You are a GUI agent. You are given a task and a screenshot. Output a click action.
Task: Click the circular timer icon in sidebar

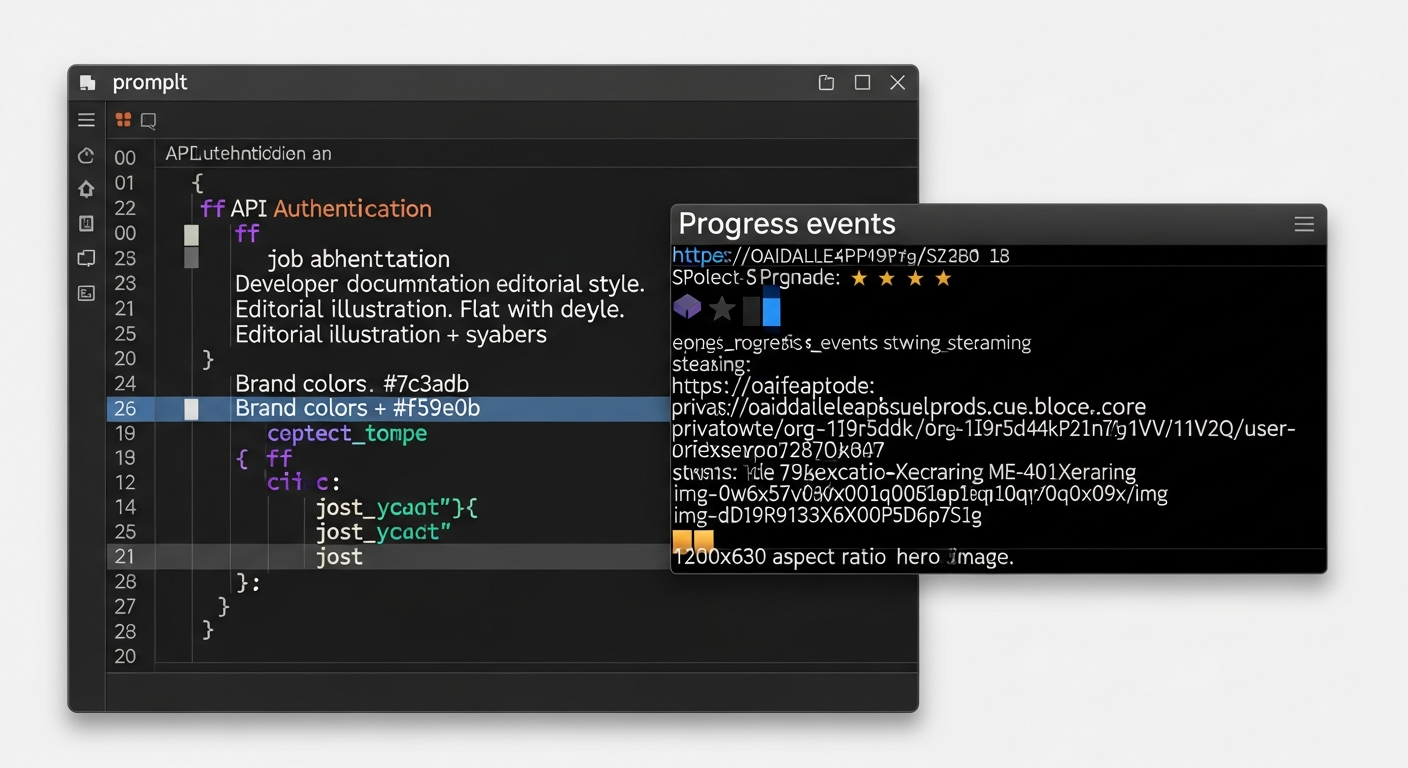86,155
